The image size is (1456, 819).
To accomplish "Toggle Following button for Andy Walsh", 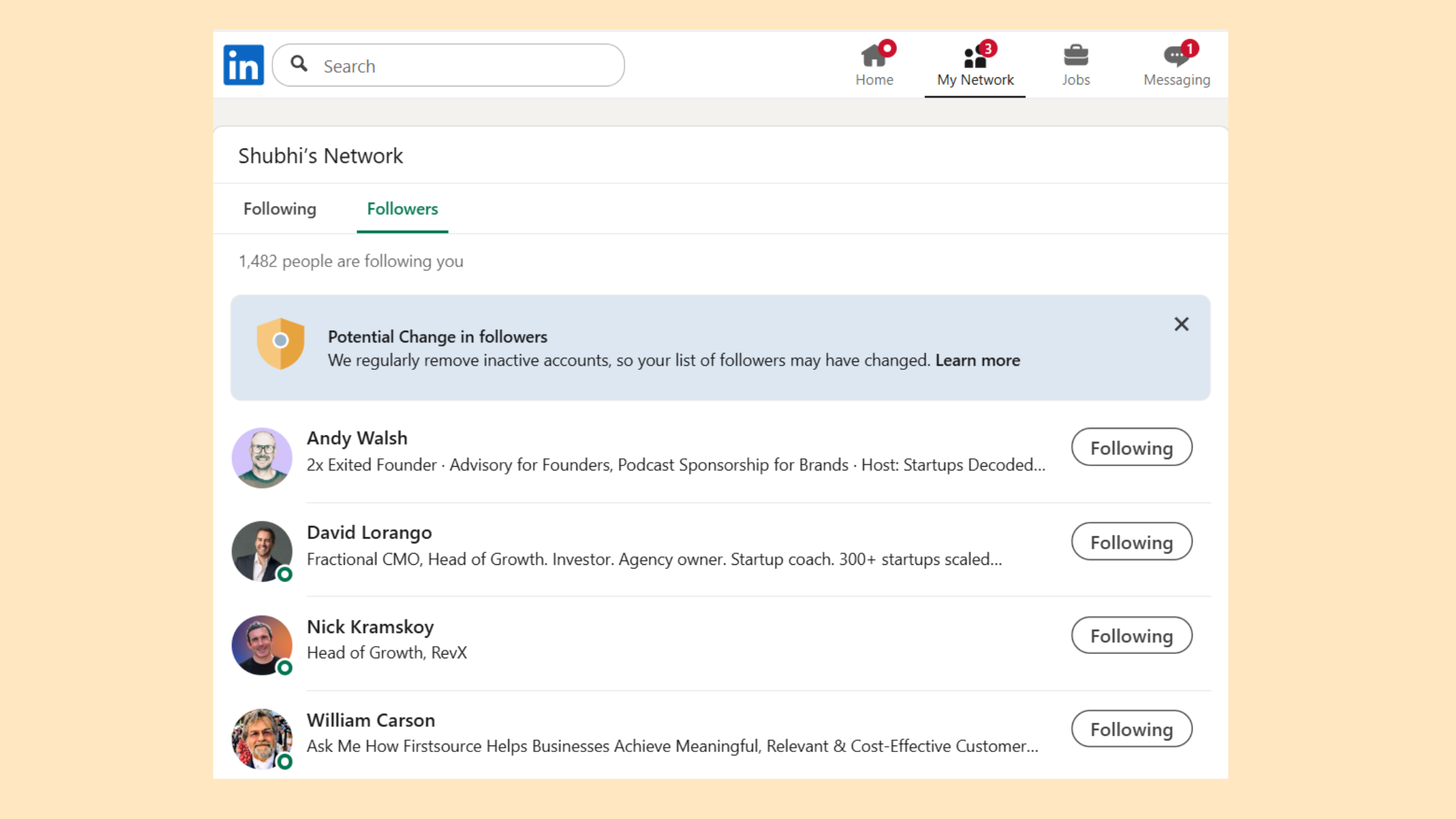I will tap(1132, 447).
